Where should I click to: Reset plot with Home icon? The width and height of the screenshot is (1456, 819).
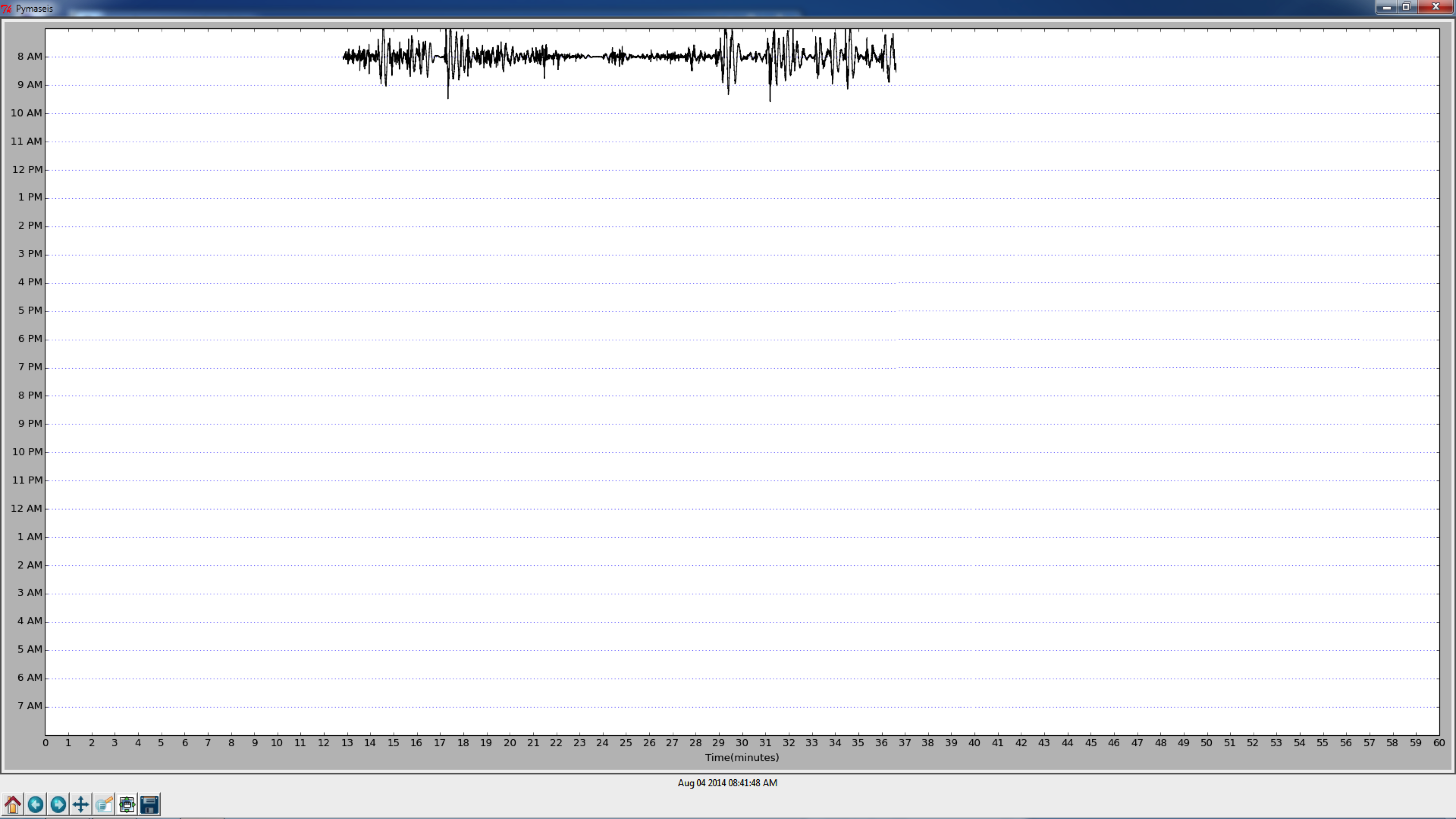pos(13,804)
